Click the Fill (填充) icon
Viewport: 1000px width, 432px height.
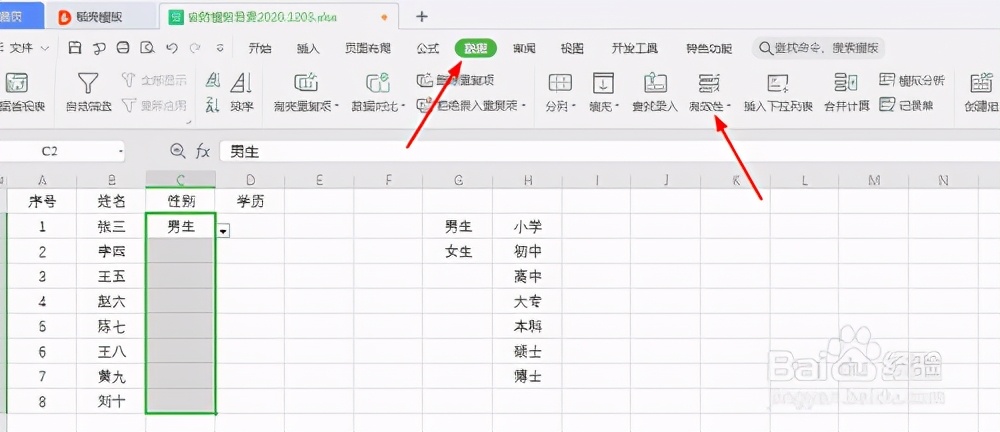603,83
